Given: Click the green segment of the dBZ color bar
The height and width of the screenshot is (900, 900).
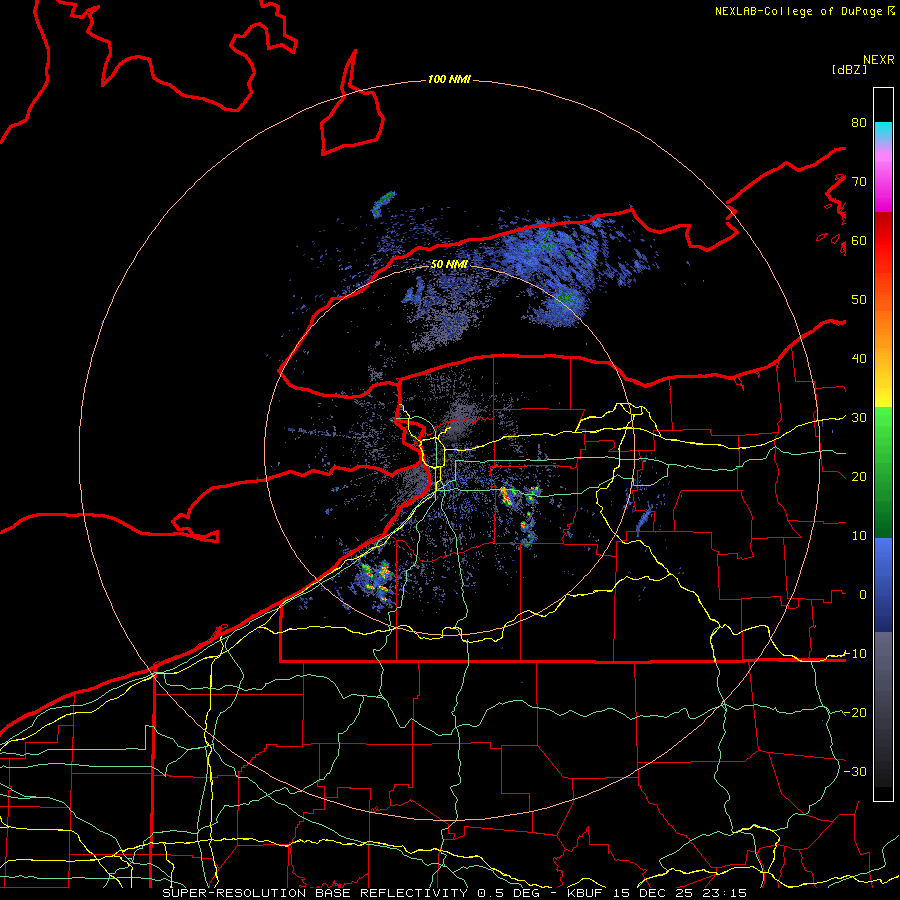Looking at the screenshot, I should (x=883, y=472).
